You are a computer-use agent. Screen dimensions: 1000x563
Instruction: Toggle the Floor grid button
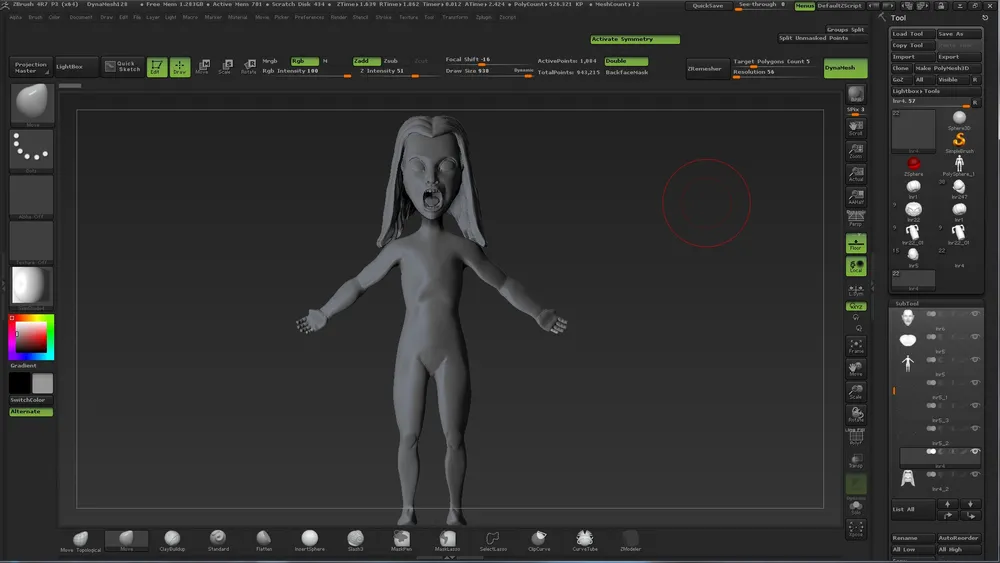click(855, 243)
